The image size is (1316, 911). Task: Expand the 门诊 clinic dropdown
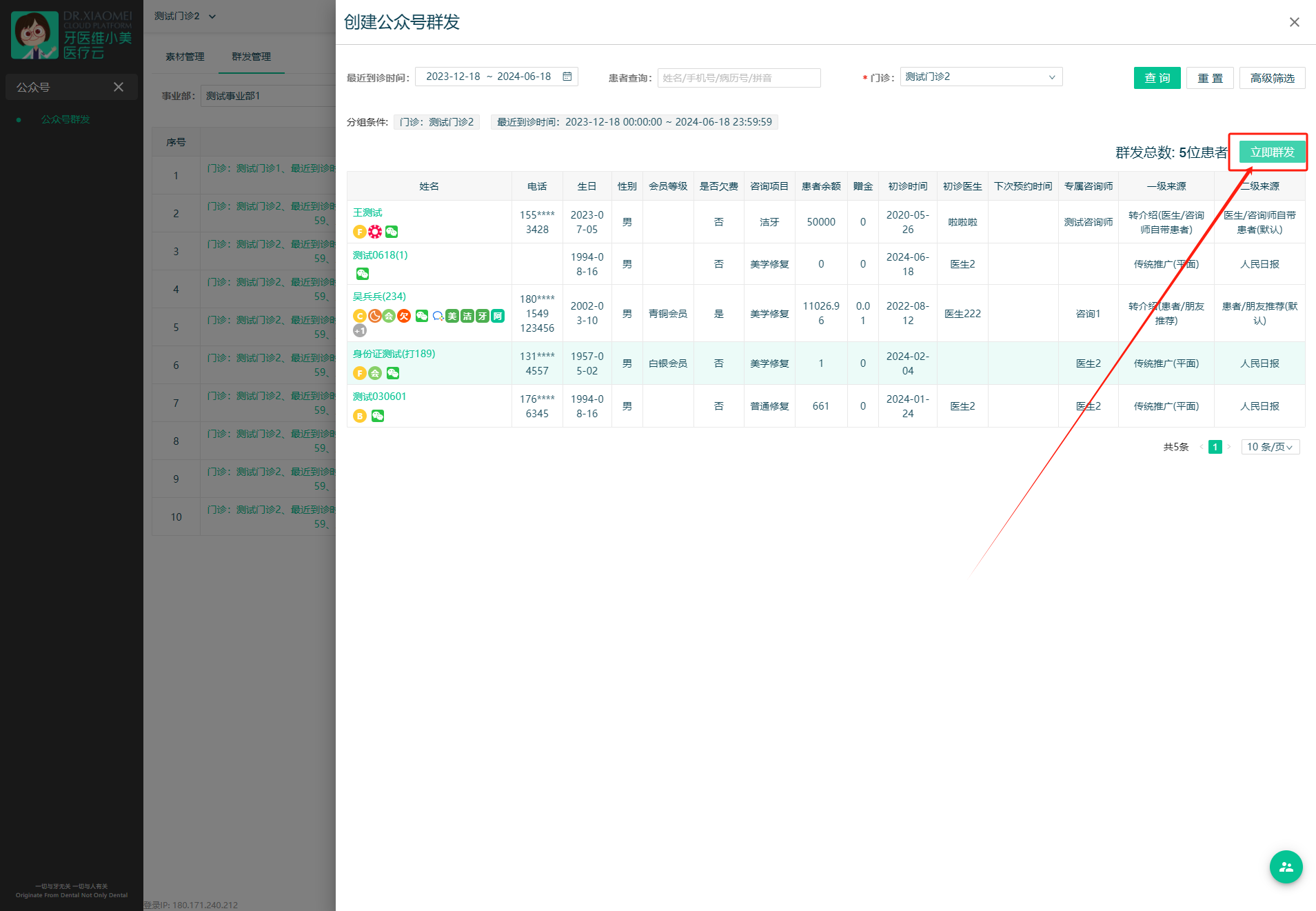click(980, 77)
